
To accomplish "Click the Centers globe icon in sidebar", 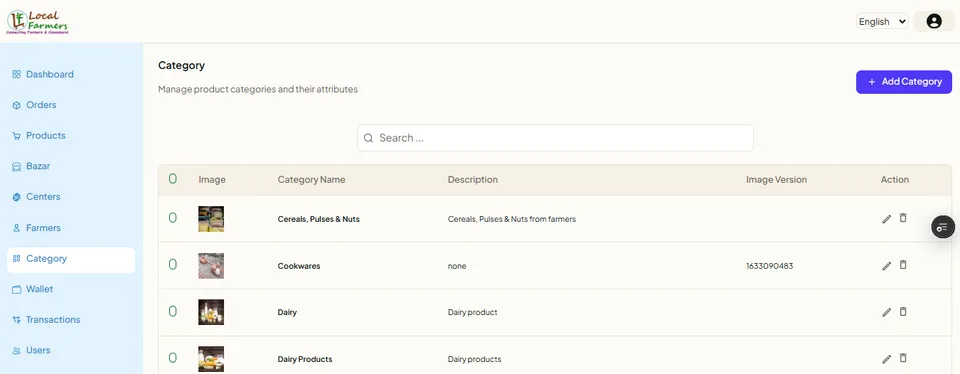I will pyautogui.click(x=17, y=197).
